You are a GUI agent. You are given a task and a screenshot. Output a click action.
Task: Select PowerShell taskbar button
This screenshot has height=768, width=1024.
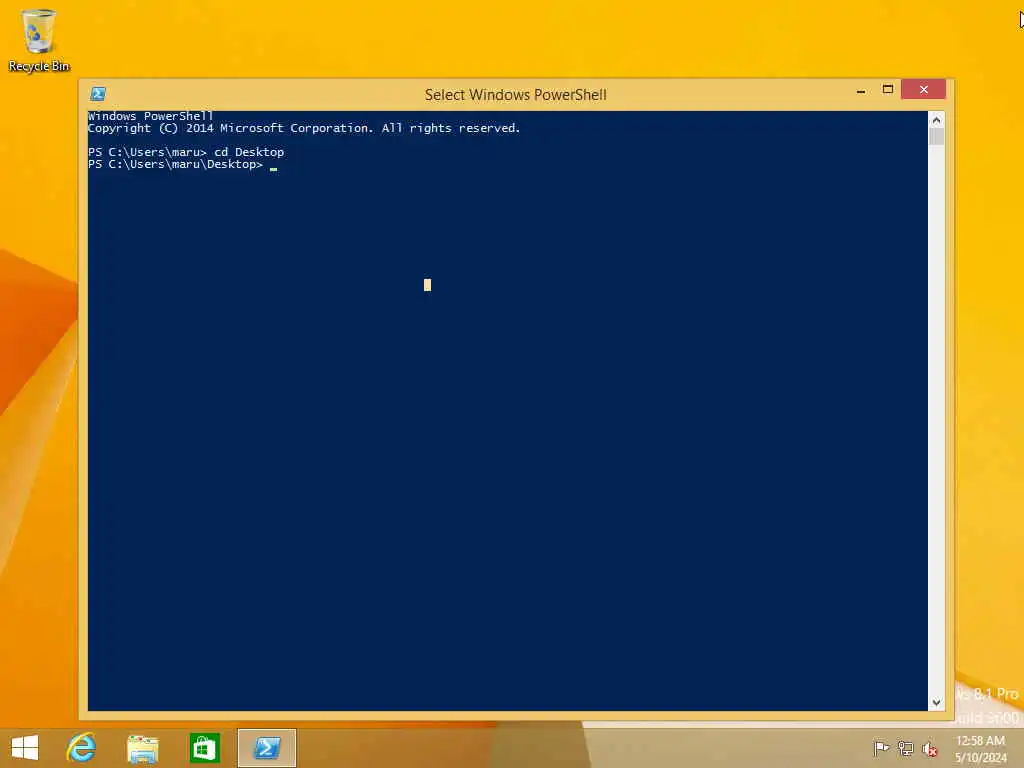(x=266, y=748)
